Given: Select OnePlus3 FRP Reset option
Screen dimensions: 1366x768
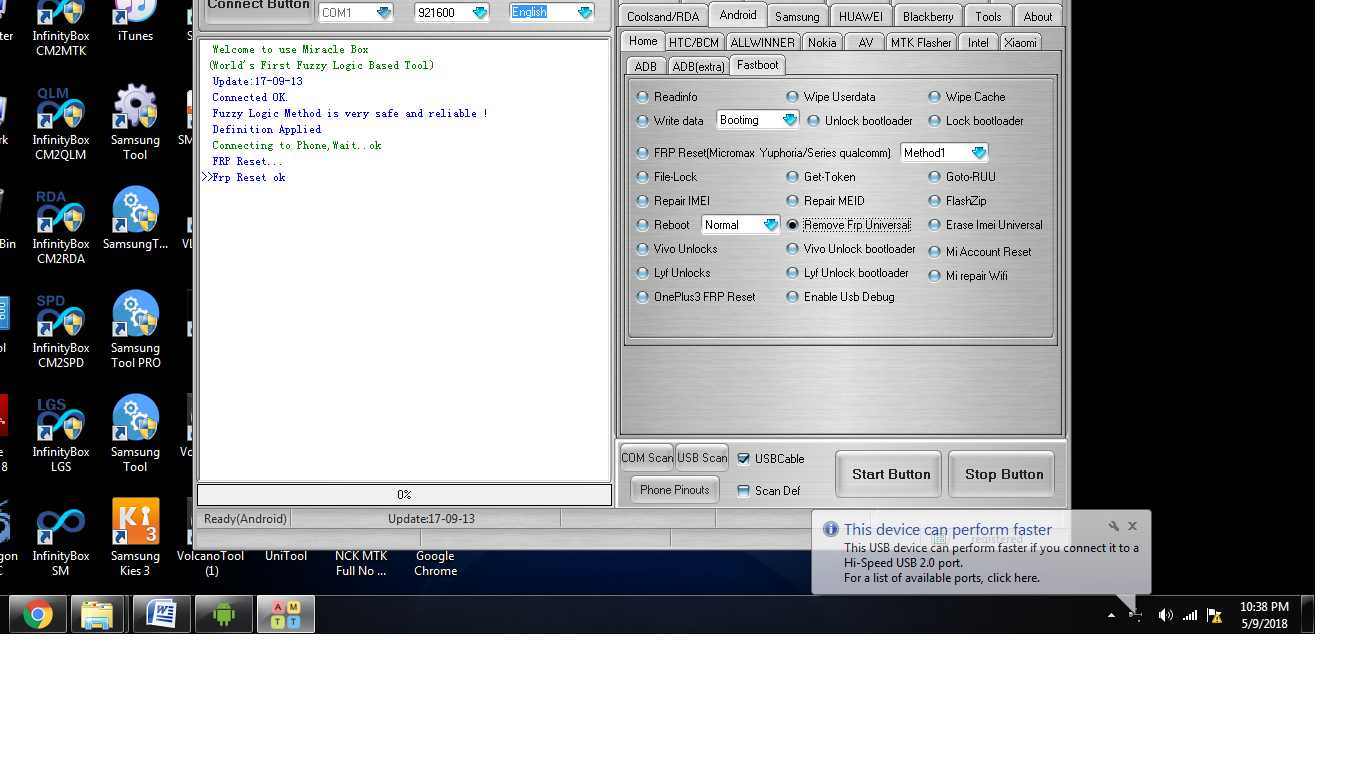Looking at the screenshot, I should point(697,297).
